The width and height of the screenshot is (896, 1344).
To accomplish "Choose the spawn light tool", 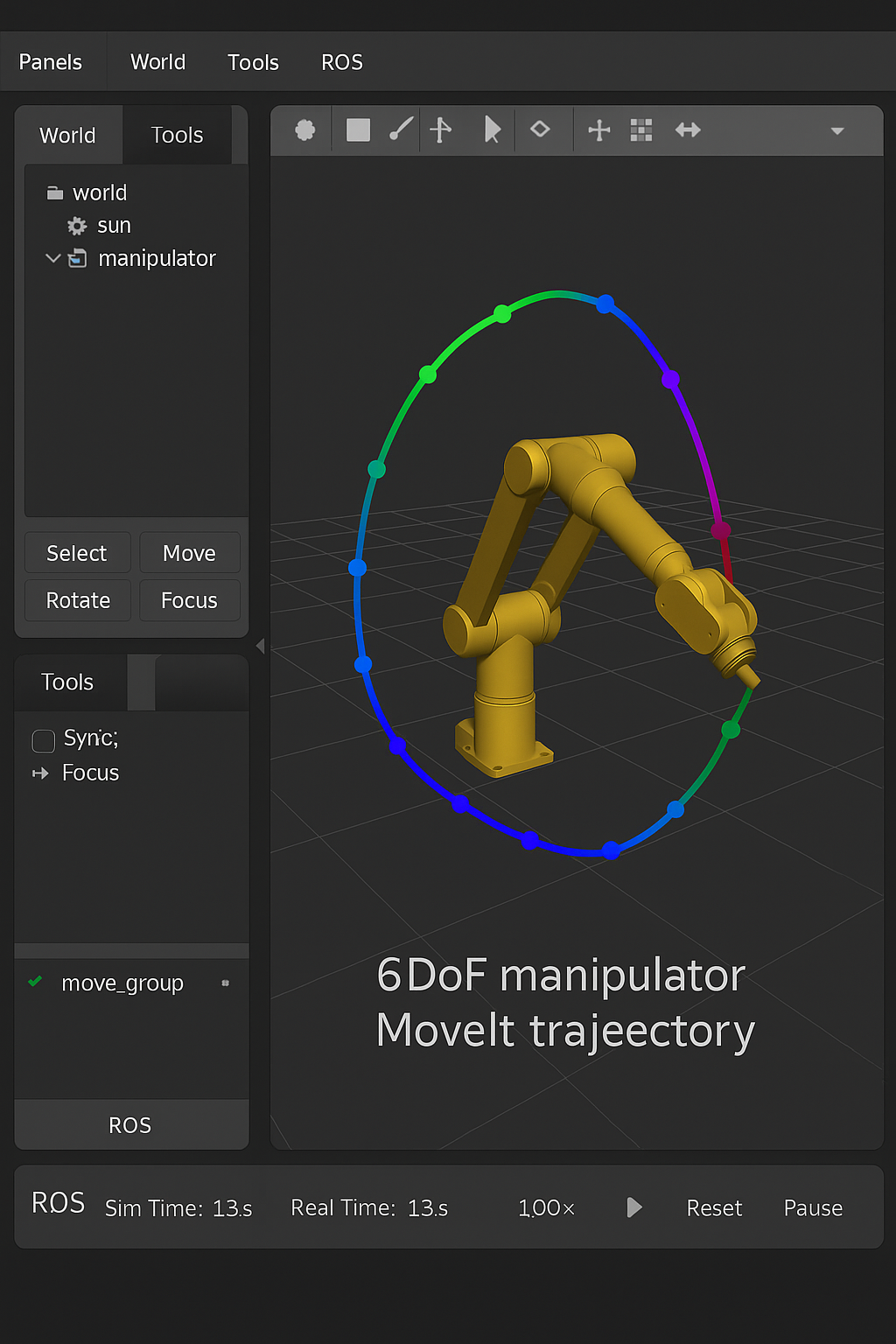I will pyautogui.click(x=401, y=129).
